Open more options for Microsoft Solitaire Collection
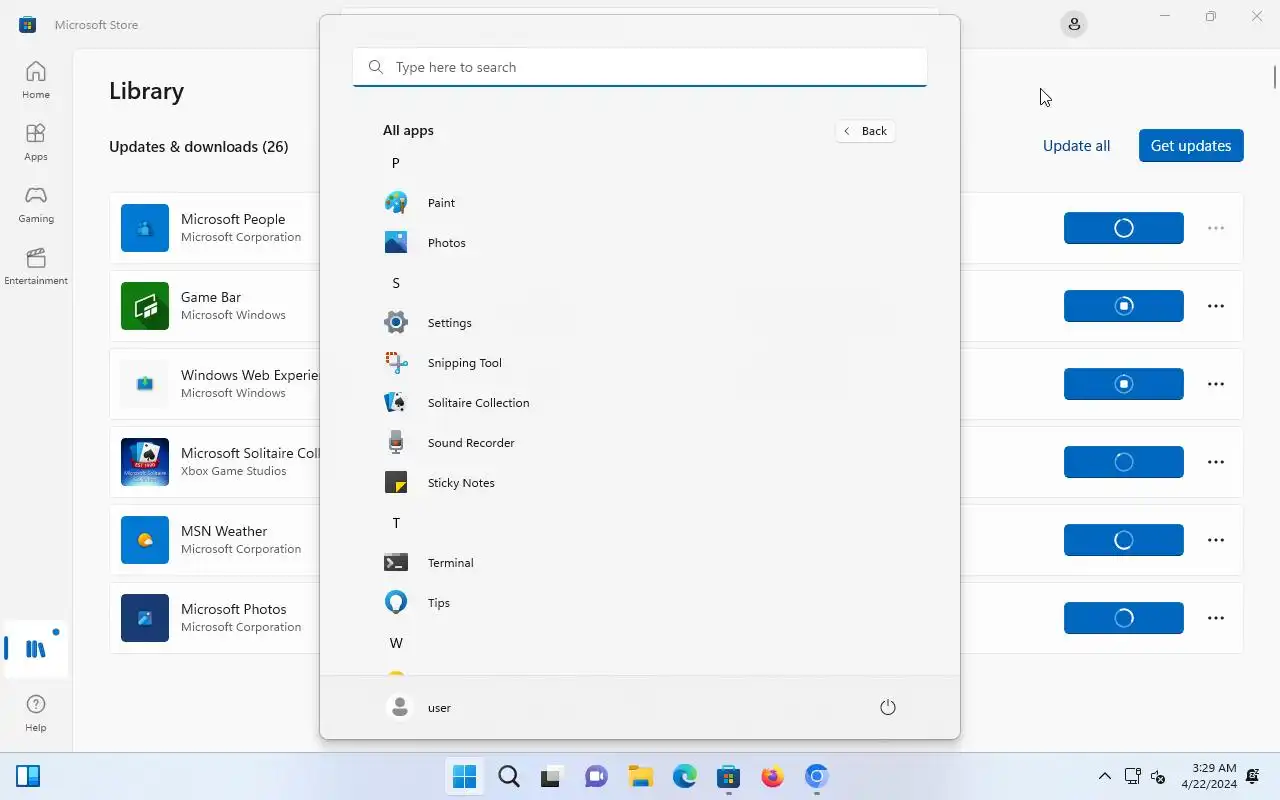 (1216, 462)
